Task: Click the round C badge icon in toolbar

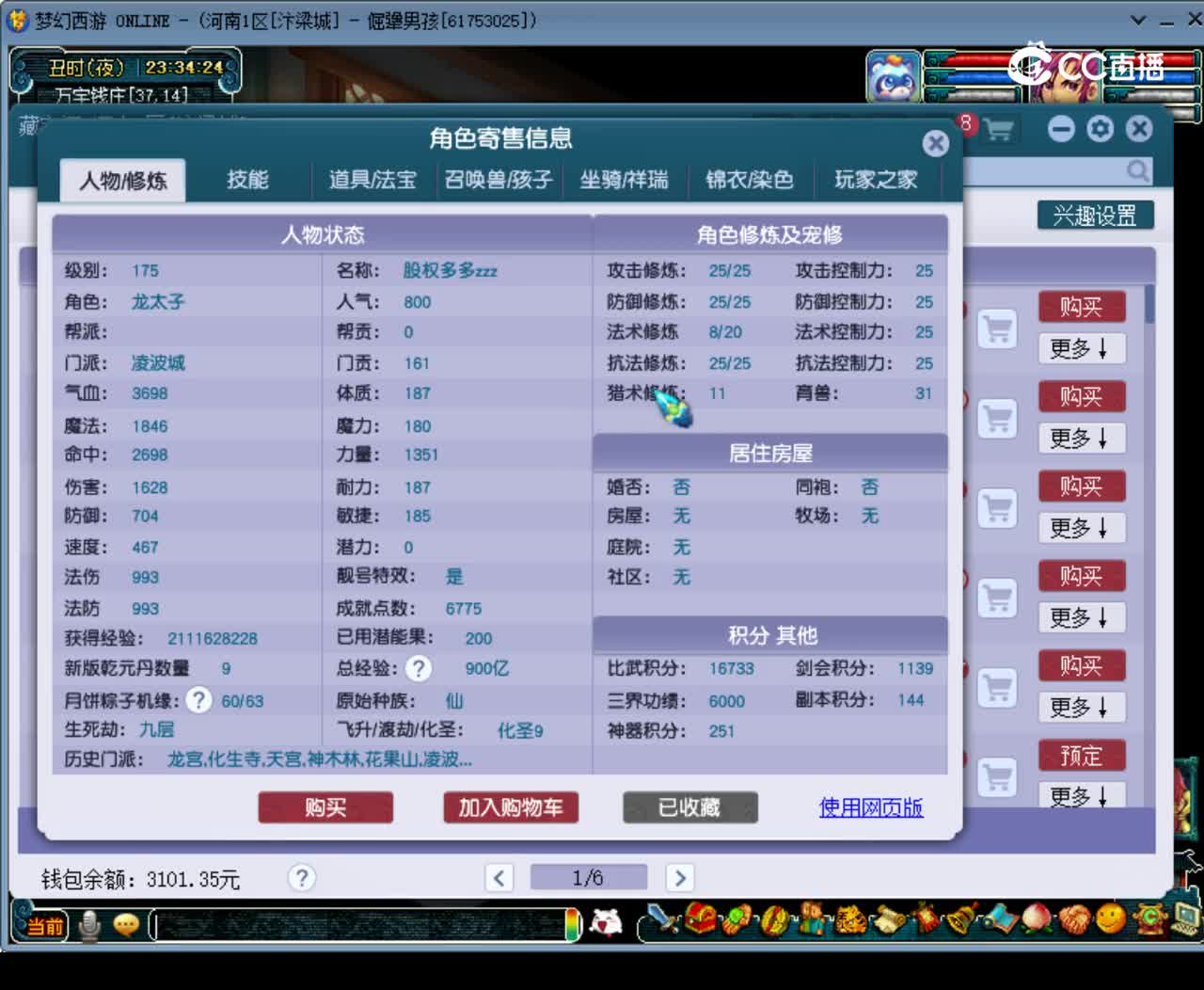Action: tap(1149, 918)
